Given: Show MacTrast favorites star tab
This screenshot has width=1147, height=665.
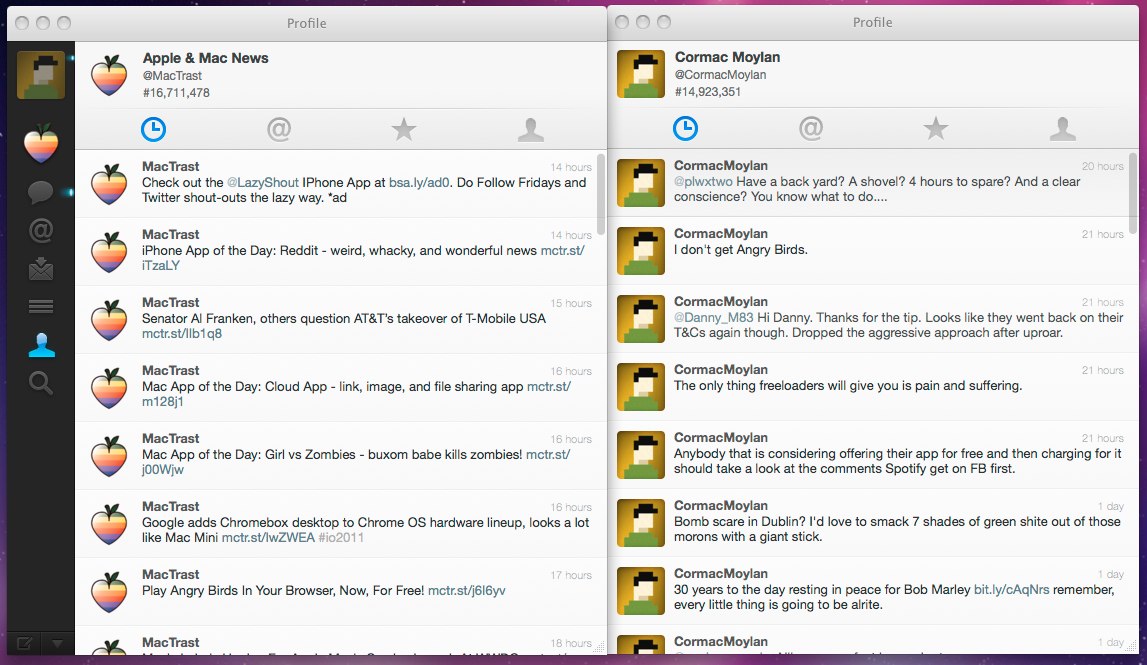Looking at the screenshot, I should 403,129.
